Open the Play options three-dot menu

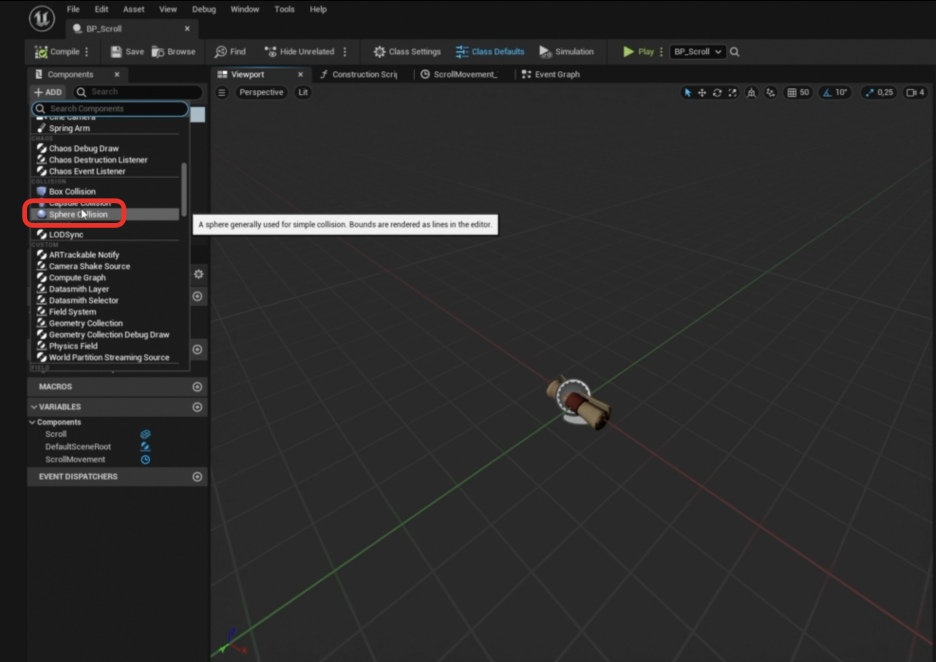pos(661,52)
